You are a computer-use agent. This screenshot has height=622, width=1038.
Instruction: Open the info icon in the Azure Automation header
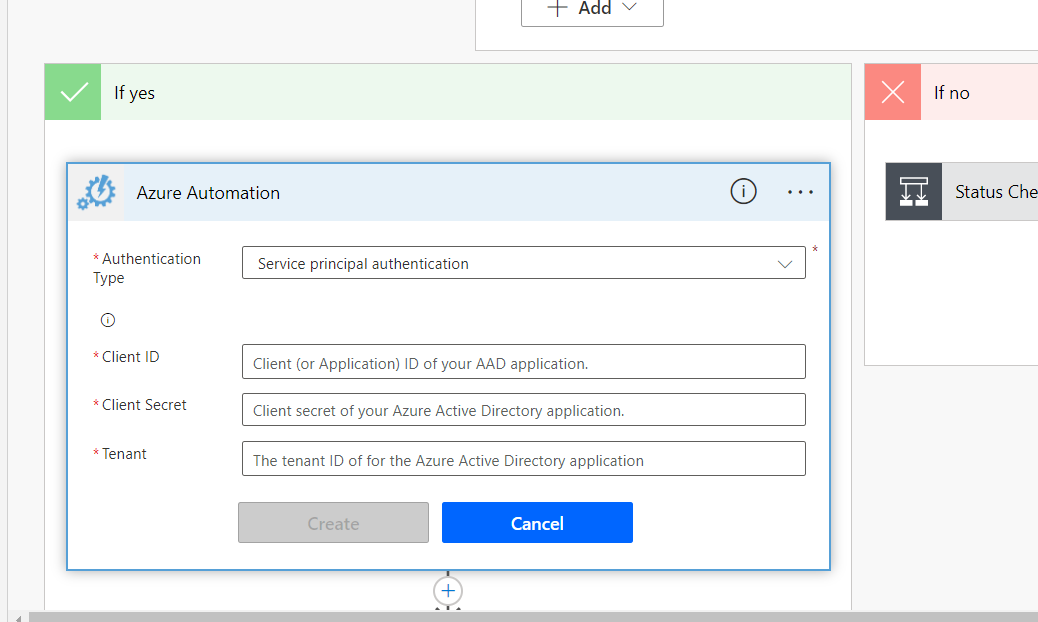pos(743,192)
